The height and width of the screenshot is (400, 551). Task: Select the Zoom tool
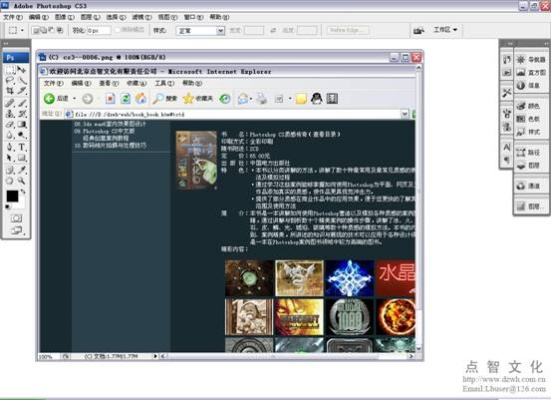click(22, 181)
